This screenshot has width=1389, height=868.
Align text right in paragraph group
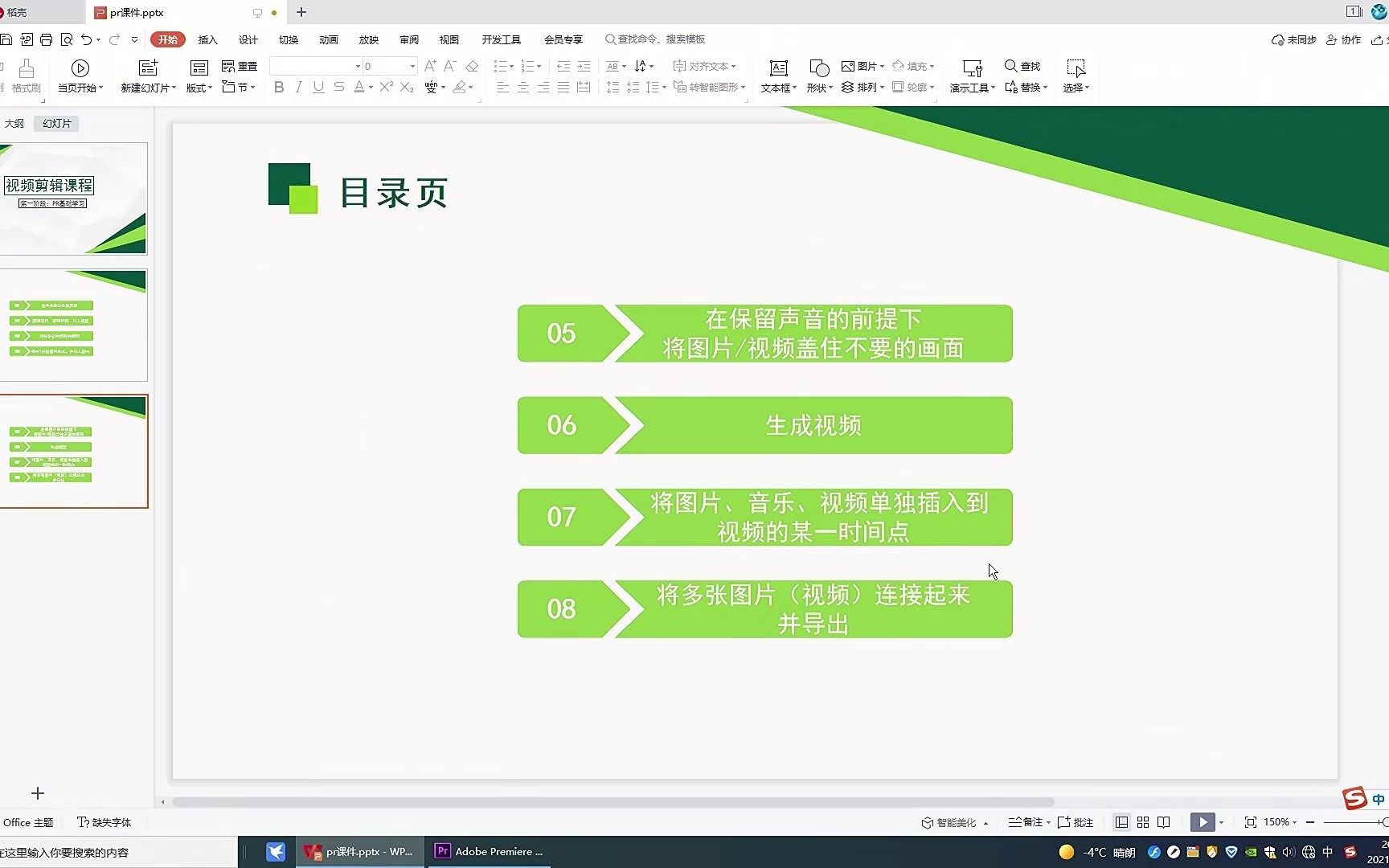543,87
